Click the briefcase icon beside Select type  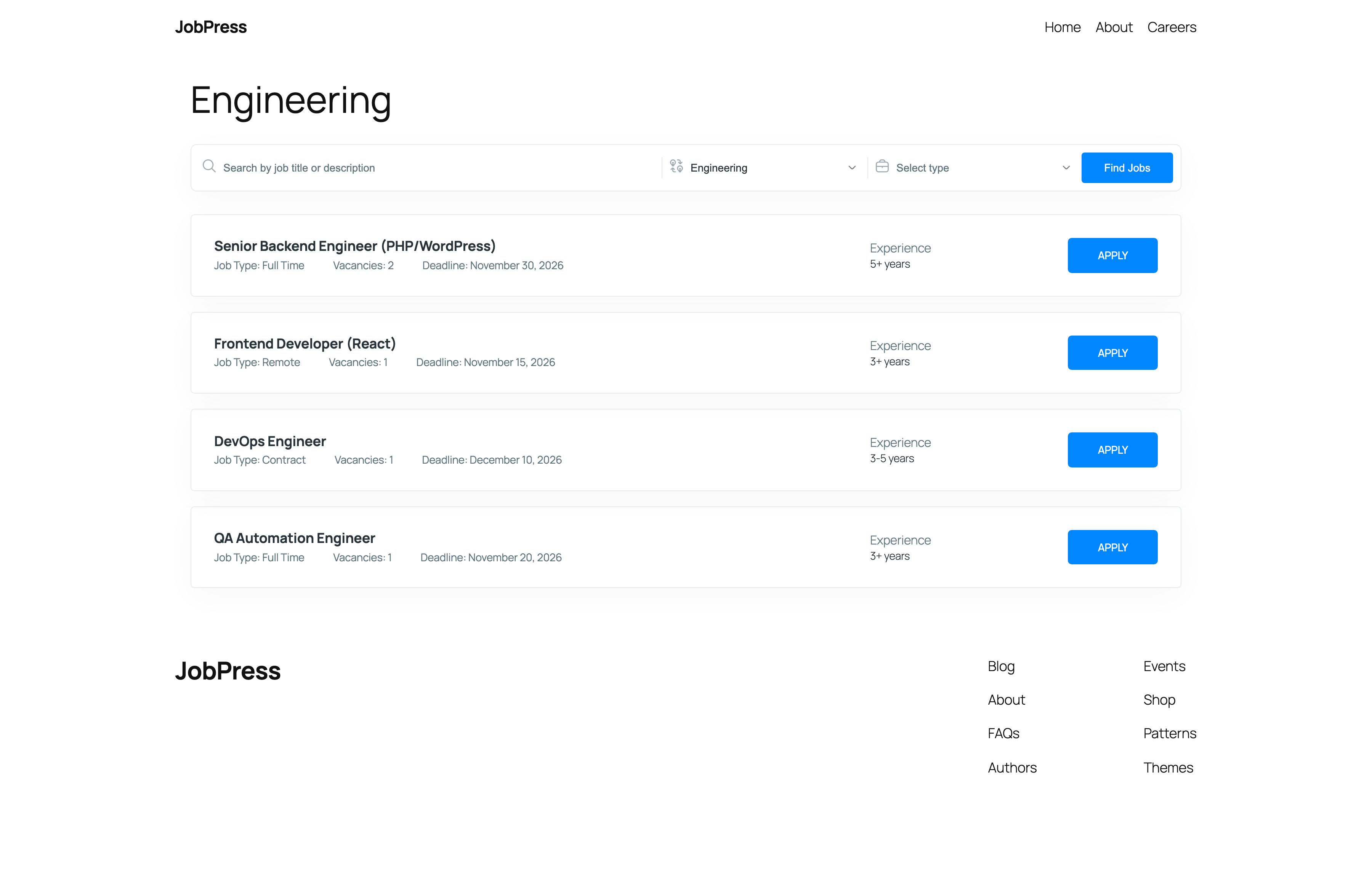coord(882,166)
